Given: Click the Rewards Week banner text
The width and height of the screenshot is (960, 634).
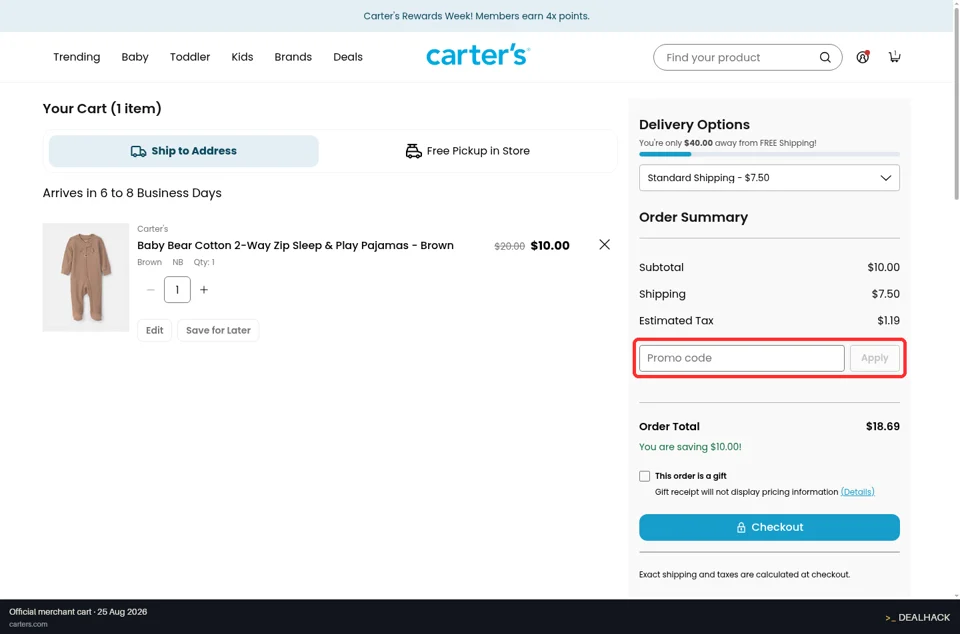Looking at the screenshot, I should click(476, 16).
